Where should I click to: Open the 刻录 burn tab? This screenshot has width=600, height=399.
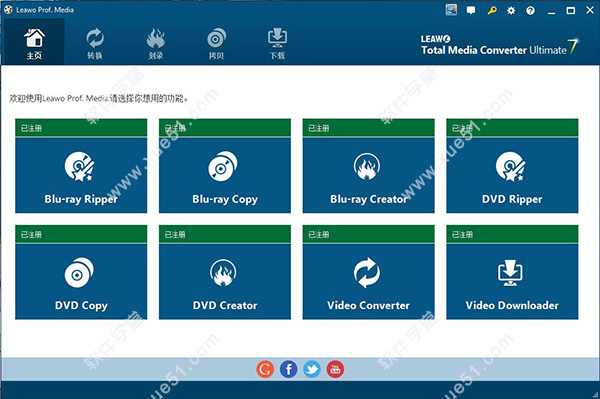(156, 43)
